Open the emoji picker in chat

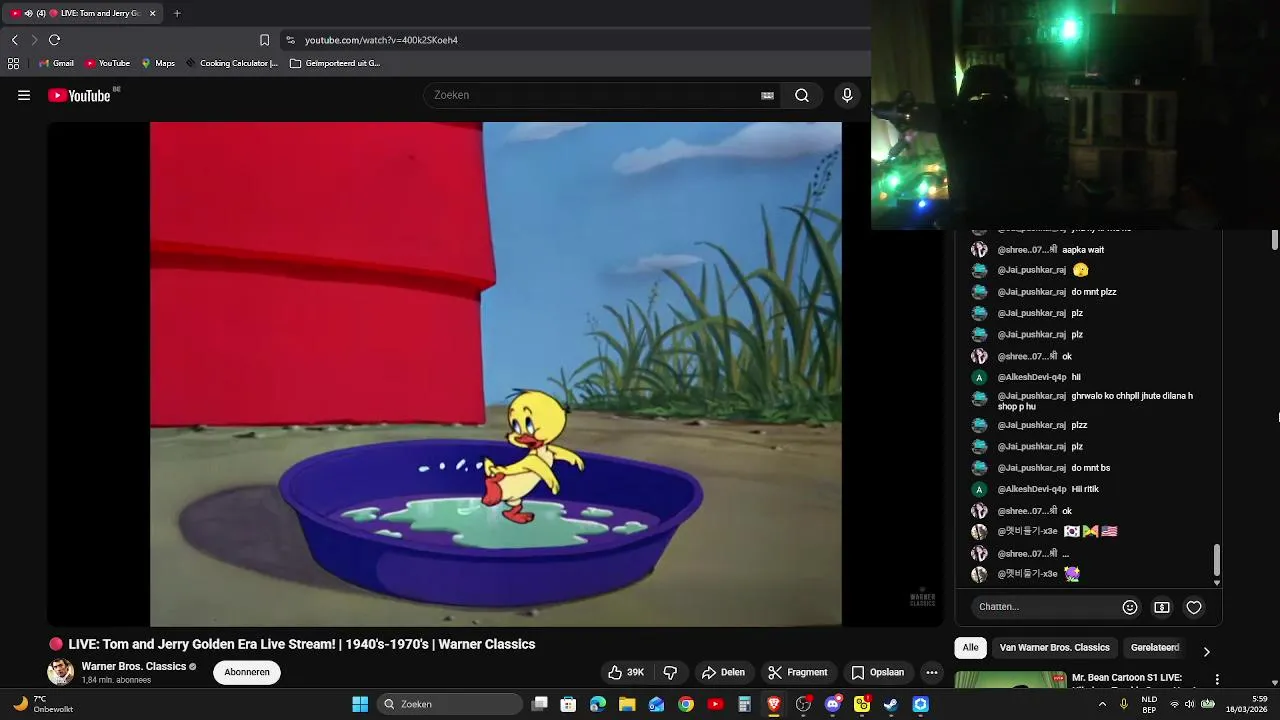tap(1130, 607)
